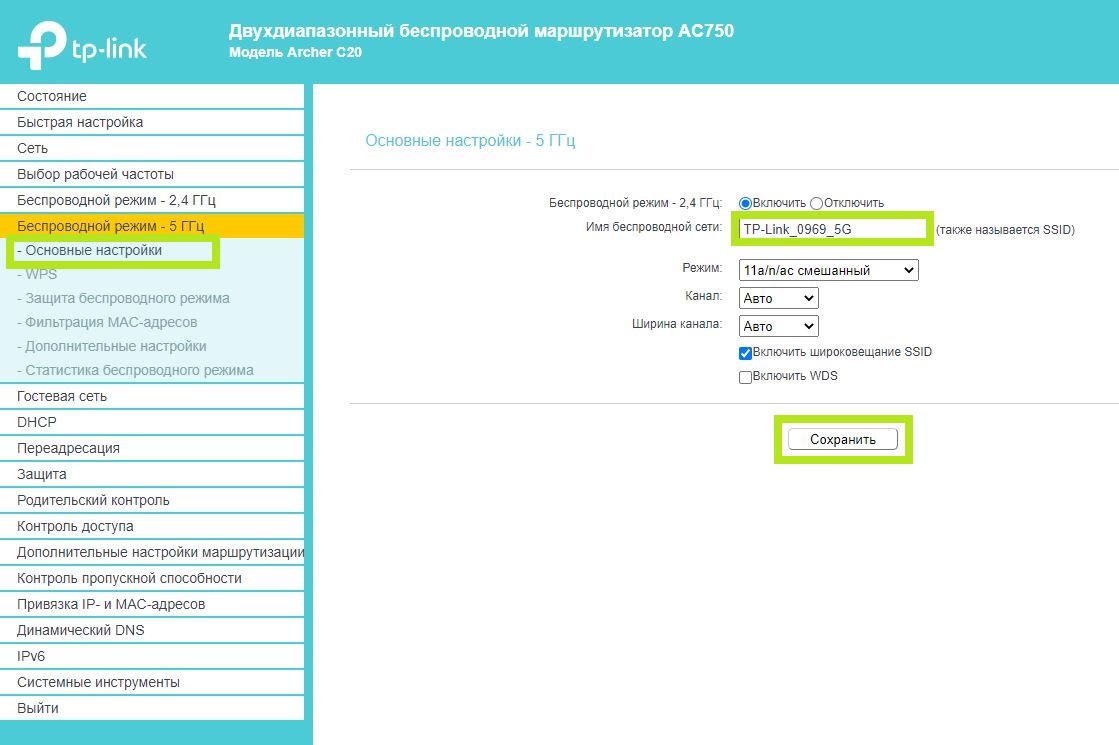Toggle the Включить широковещание SSID checkbox

coord(745,353)
